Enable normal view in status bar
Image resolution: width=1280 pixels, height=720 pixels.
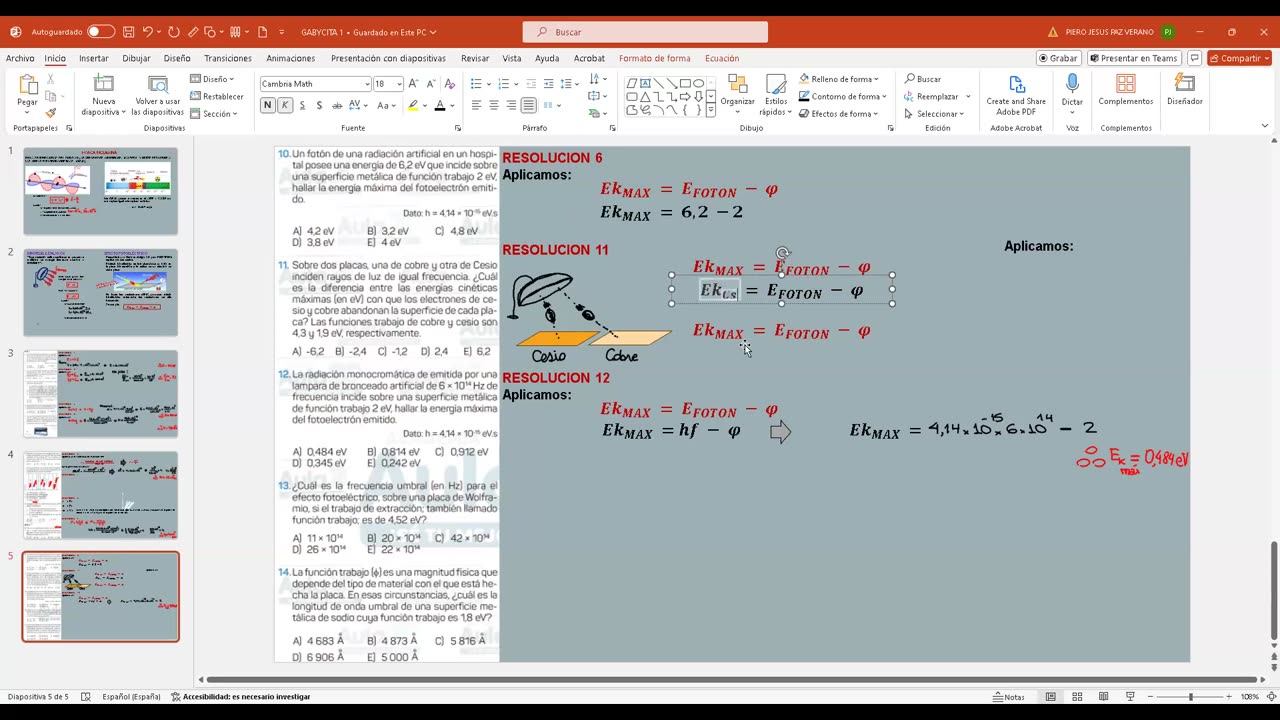pos(1051,697)
